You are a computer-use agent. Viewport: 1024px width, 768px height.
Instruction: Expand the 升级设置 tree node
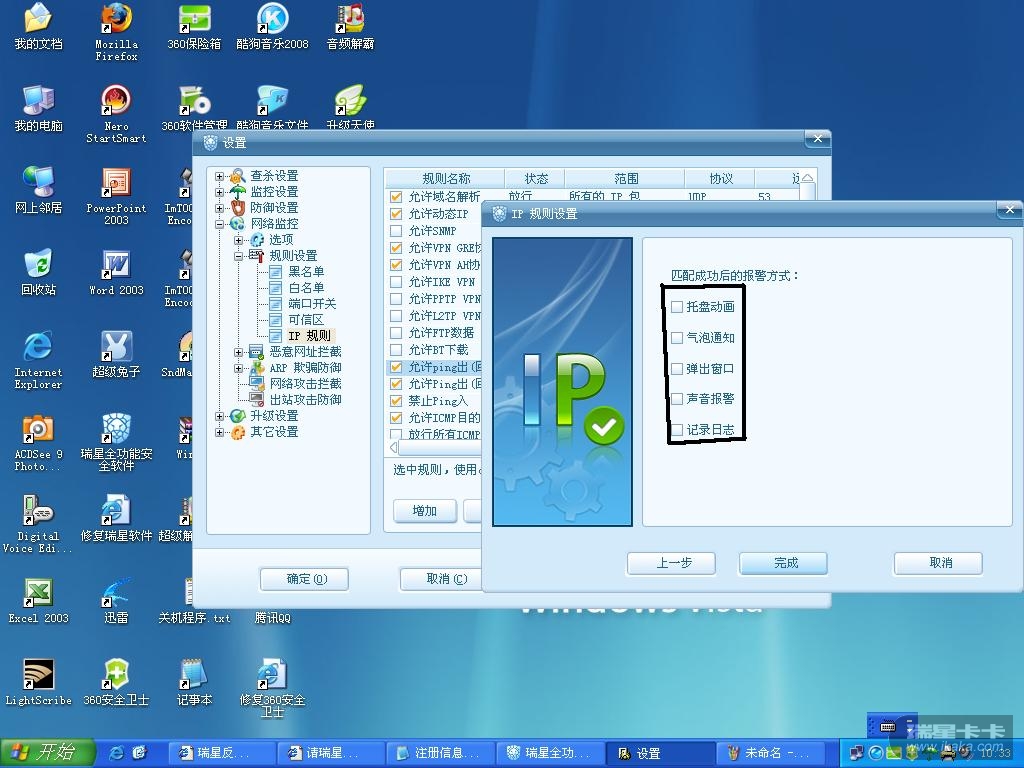click(220, 416)
